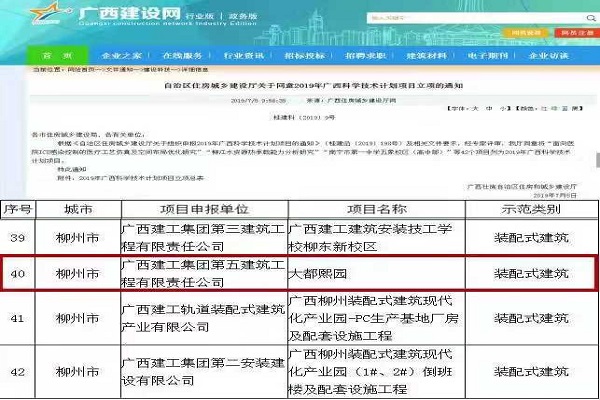Open the 企业之家 navigation item
This screenshot has width=600, height=400.
click(x=121, y=56)
